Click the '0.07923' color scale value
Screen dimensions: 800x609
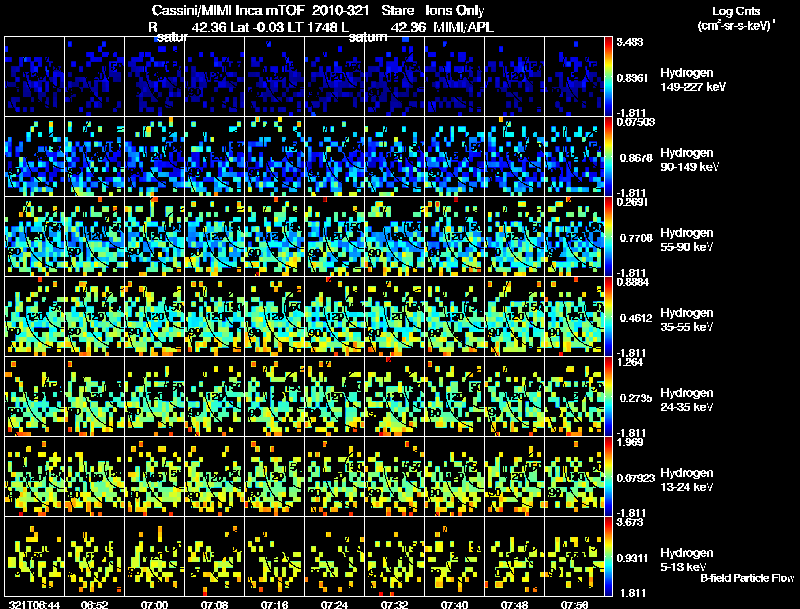coord(636,478)
